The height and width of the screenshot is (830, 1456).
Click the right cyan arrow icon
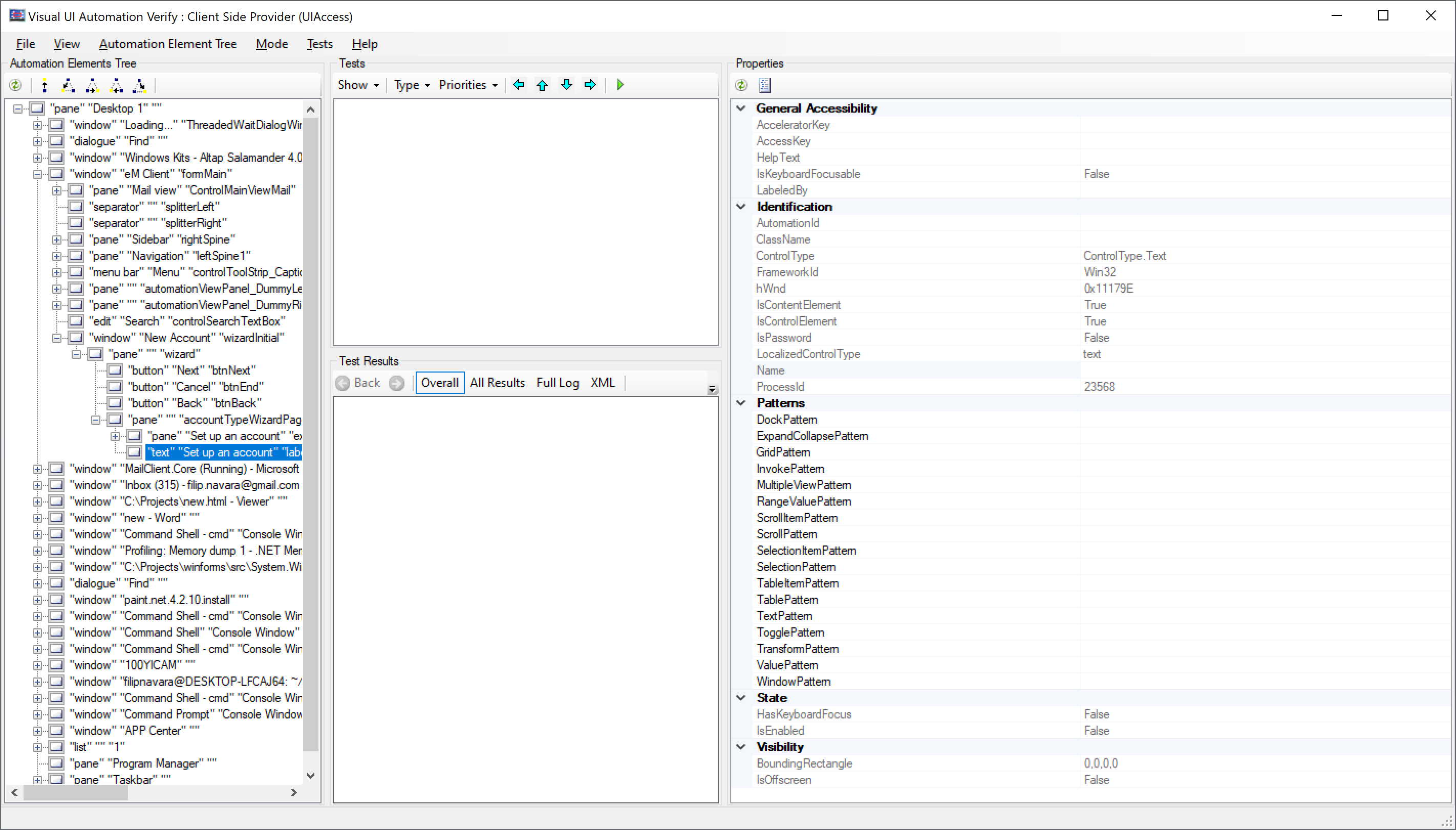point(590,85)
